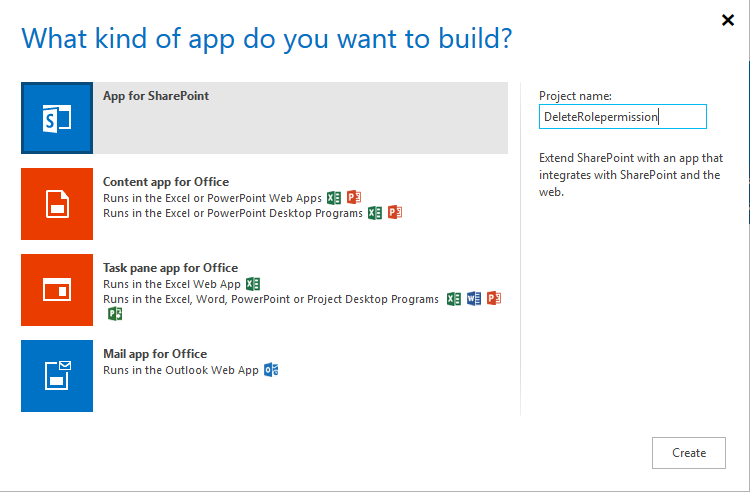Click into the Project name field
This screenshot has height=492, width=750.
622,117
